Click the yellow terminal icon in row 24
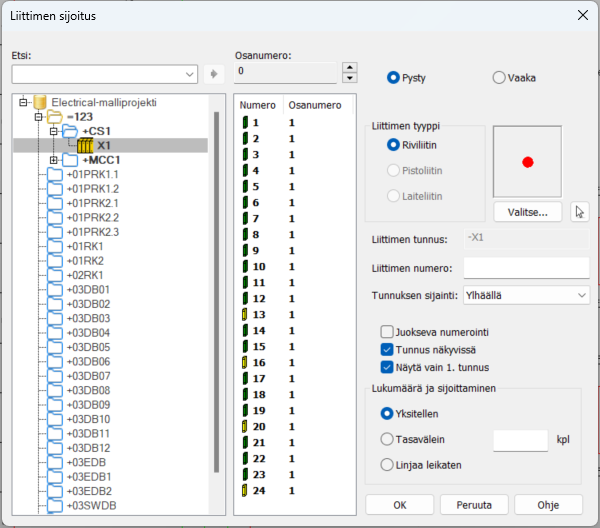 pyautogui.click(x=244, y=491)
